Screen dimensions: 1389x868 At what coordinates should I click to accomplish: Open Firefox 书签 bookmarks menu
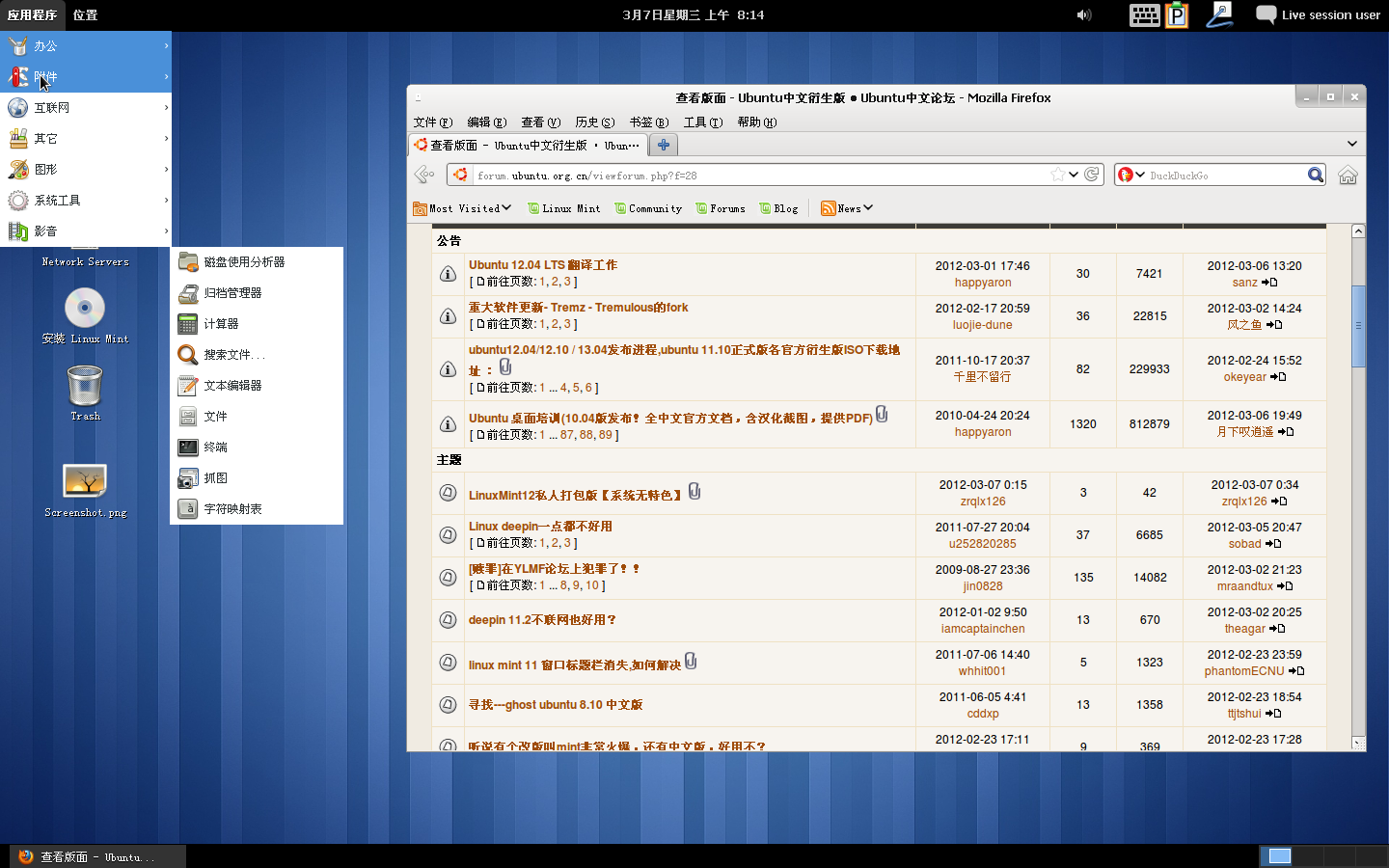click(x=648, y=122)
